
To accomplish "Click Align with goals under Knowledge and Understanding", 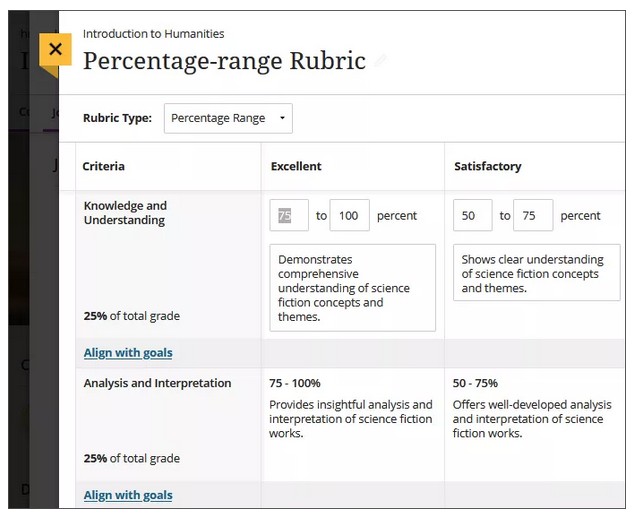I will 128,353.
